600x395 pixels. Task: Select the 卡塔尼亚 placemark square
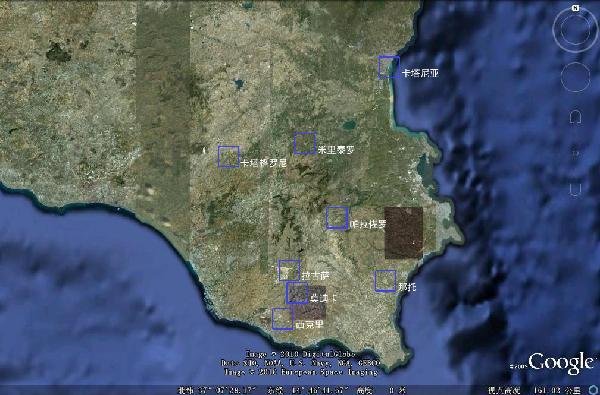tap(389, 67)
